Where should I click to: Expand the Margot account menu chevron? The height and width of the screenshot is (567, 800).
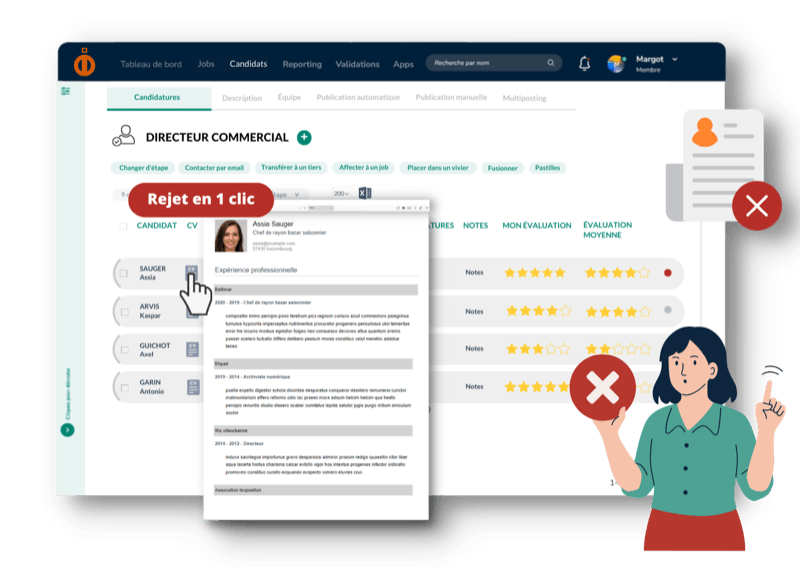coord(675,59)
